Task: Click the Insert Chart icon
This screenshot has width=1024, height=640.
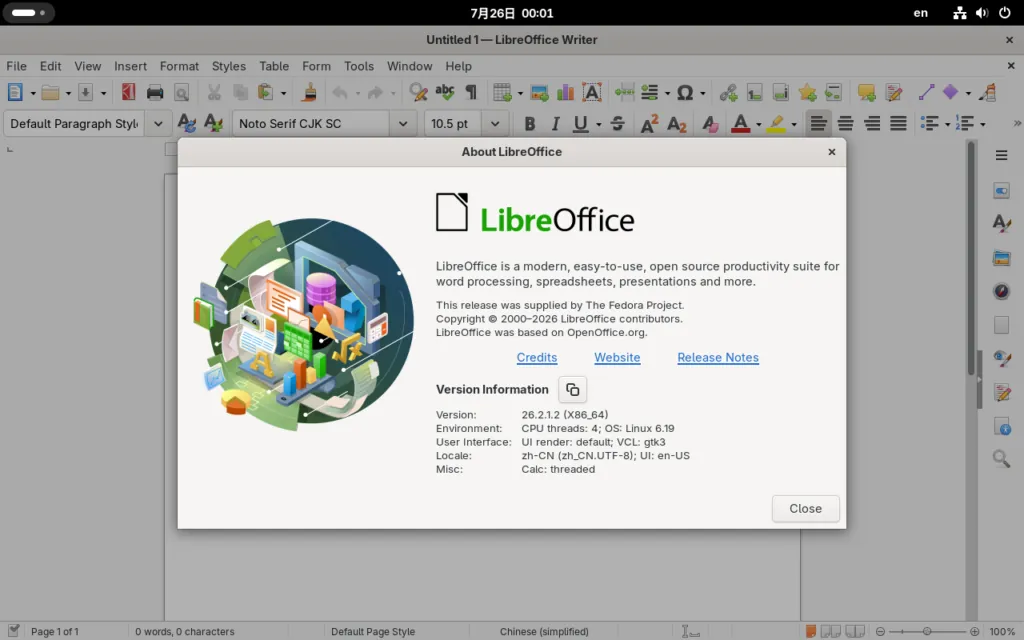Action: 566,92
